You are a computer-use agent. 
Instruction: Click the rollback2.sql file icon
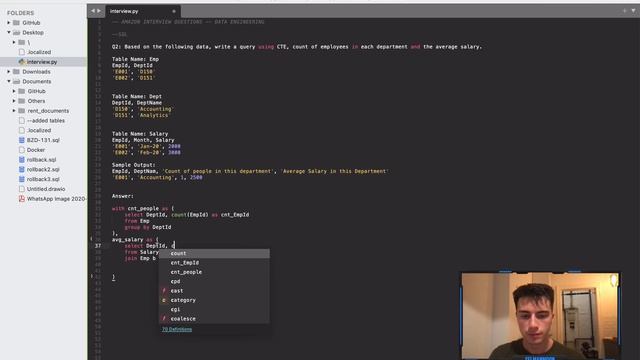pos(22,169)
